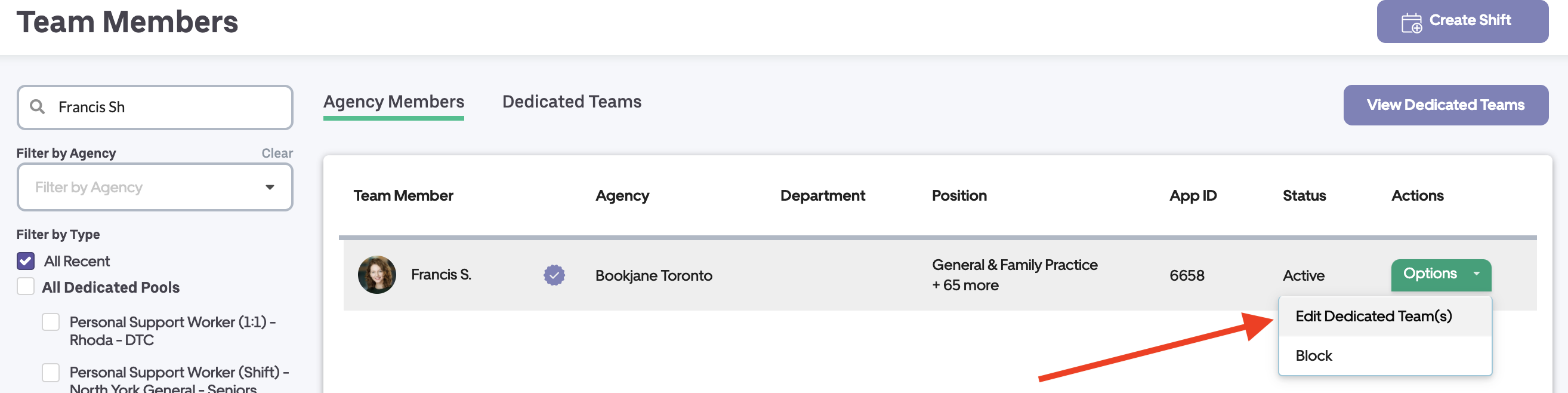
Task: Choose Block from the options menu
Action: (x=1314, y=355)
